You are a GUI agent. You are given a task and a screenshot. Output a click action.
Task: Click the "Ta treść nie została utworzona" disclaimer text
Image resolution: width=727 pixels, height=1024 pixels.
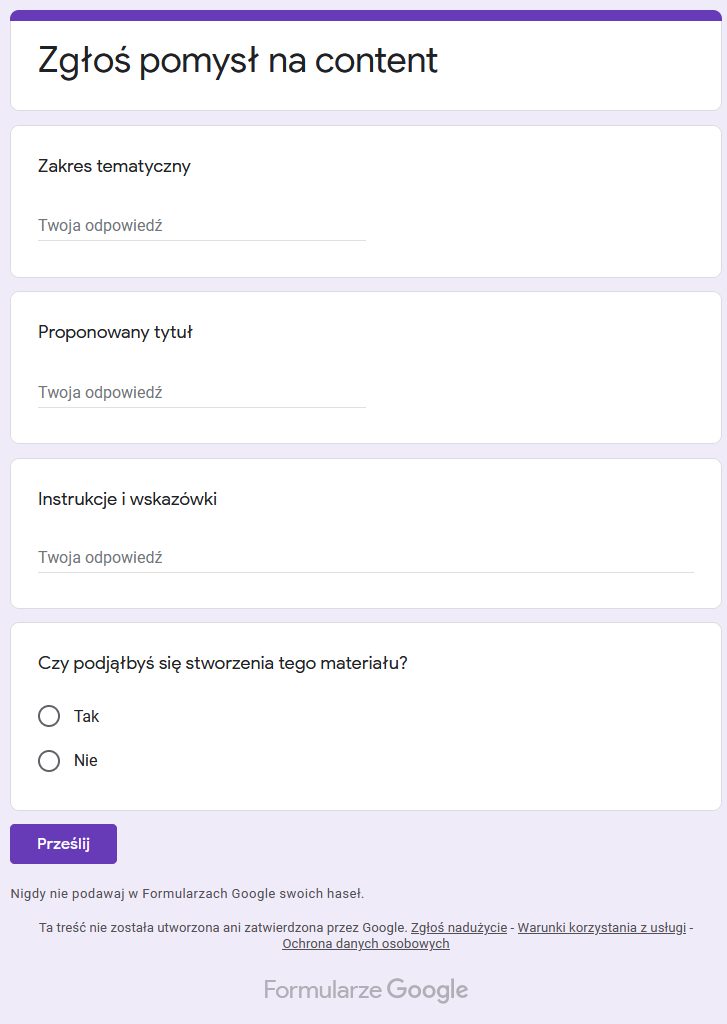[x=223, y=927]
